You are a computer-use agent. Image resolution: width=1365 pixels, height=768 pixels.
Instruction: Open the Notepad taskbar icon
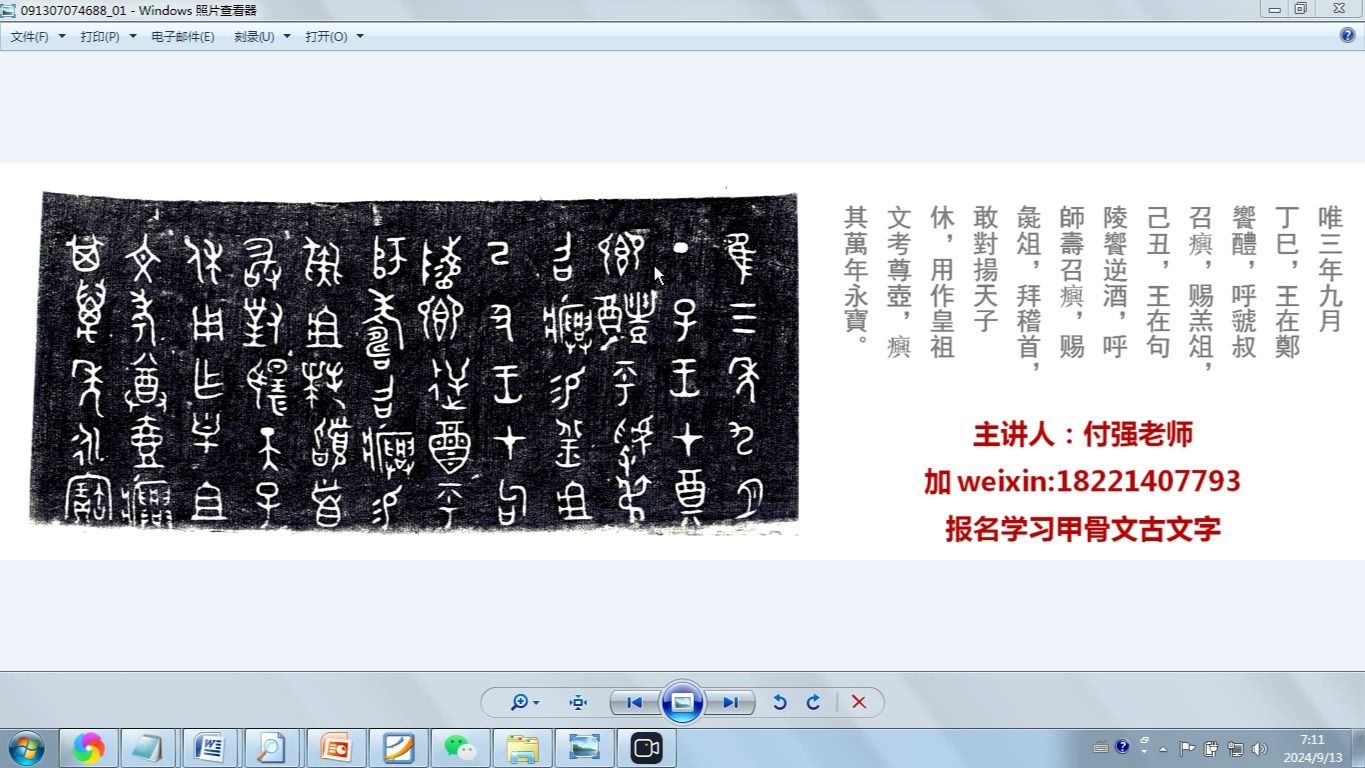147,748
